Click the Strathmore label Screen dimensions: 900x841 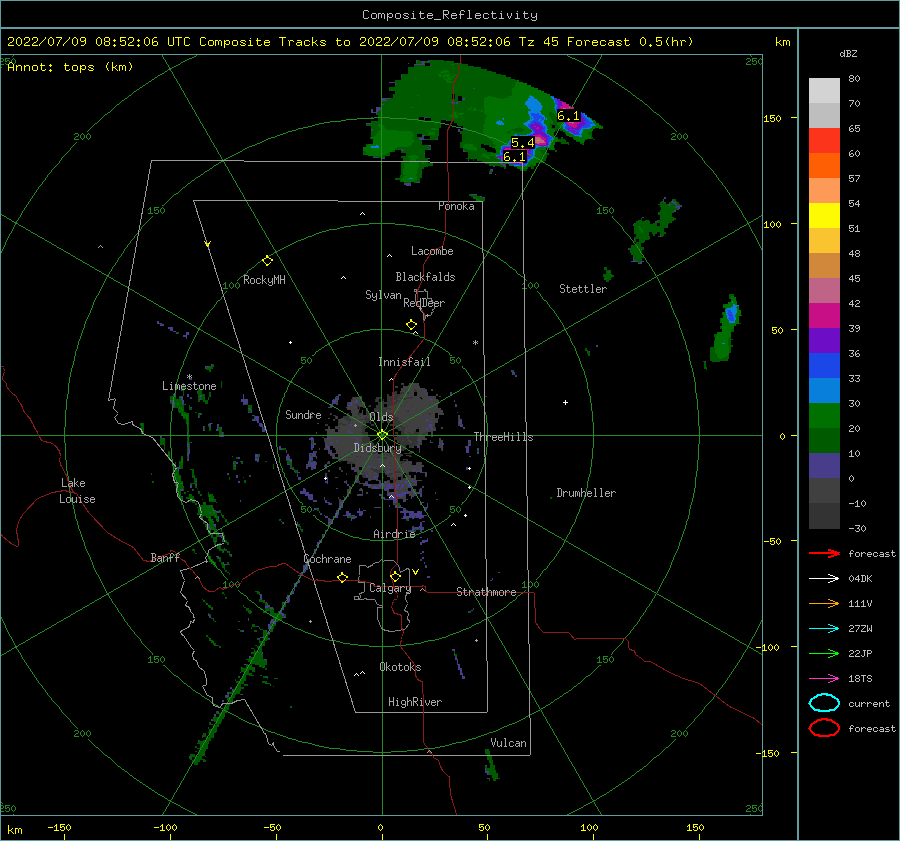point(486,592)
